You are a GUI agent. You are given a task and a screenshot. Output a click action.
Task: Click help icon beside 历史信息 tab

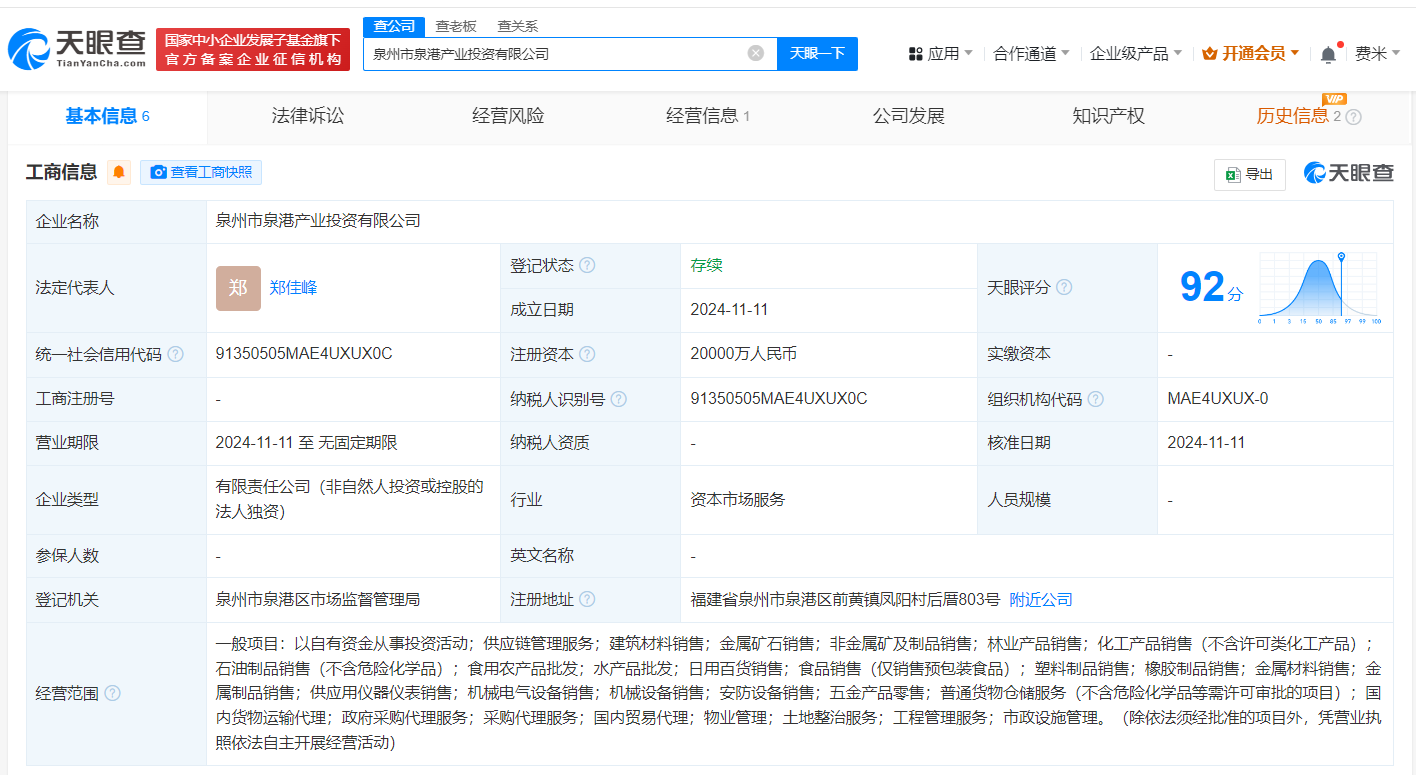click(1354, 117)
